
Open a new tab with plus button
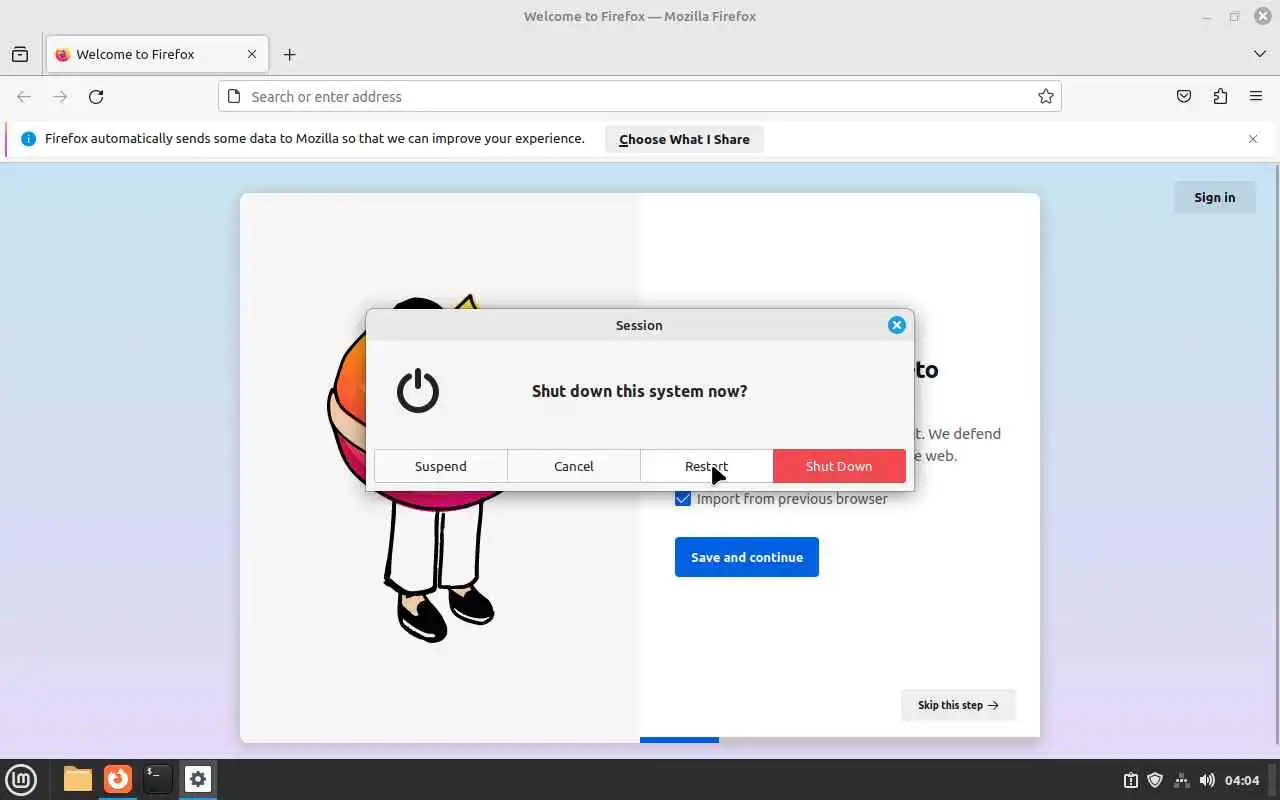(289, 54)
